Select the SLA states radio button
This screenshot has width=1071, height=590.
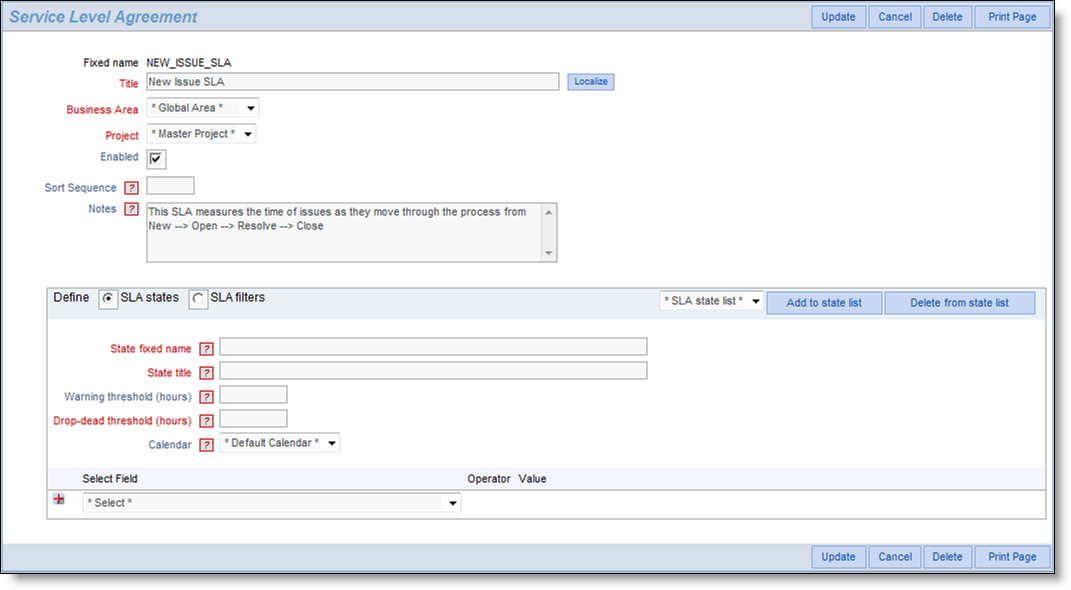(x=108, y=299)
